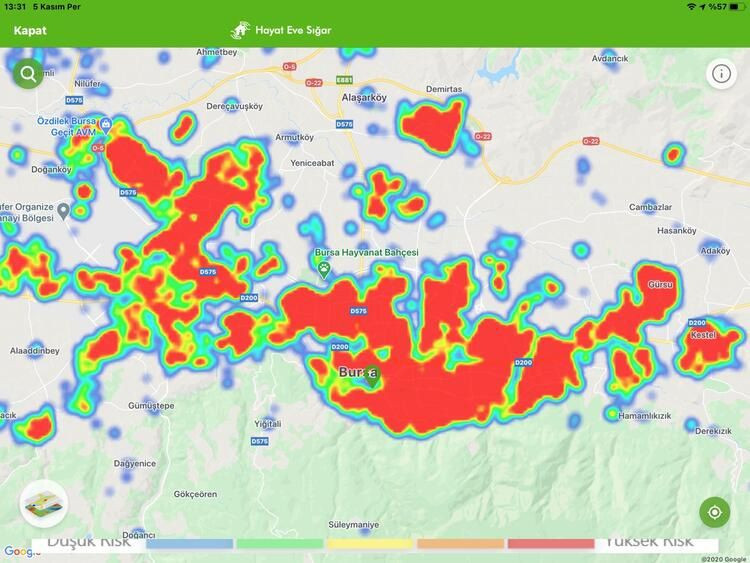Open map search with the magnifier icon
Viewport: 750px width, 563px height.
click(x=28, y=73)
